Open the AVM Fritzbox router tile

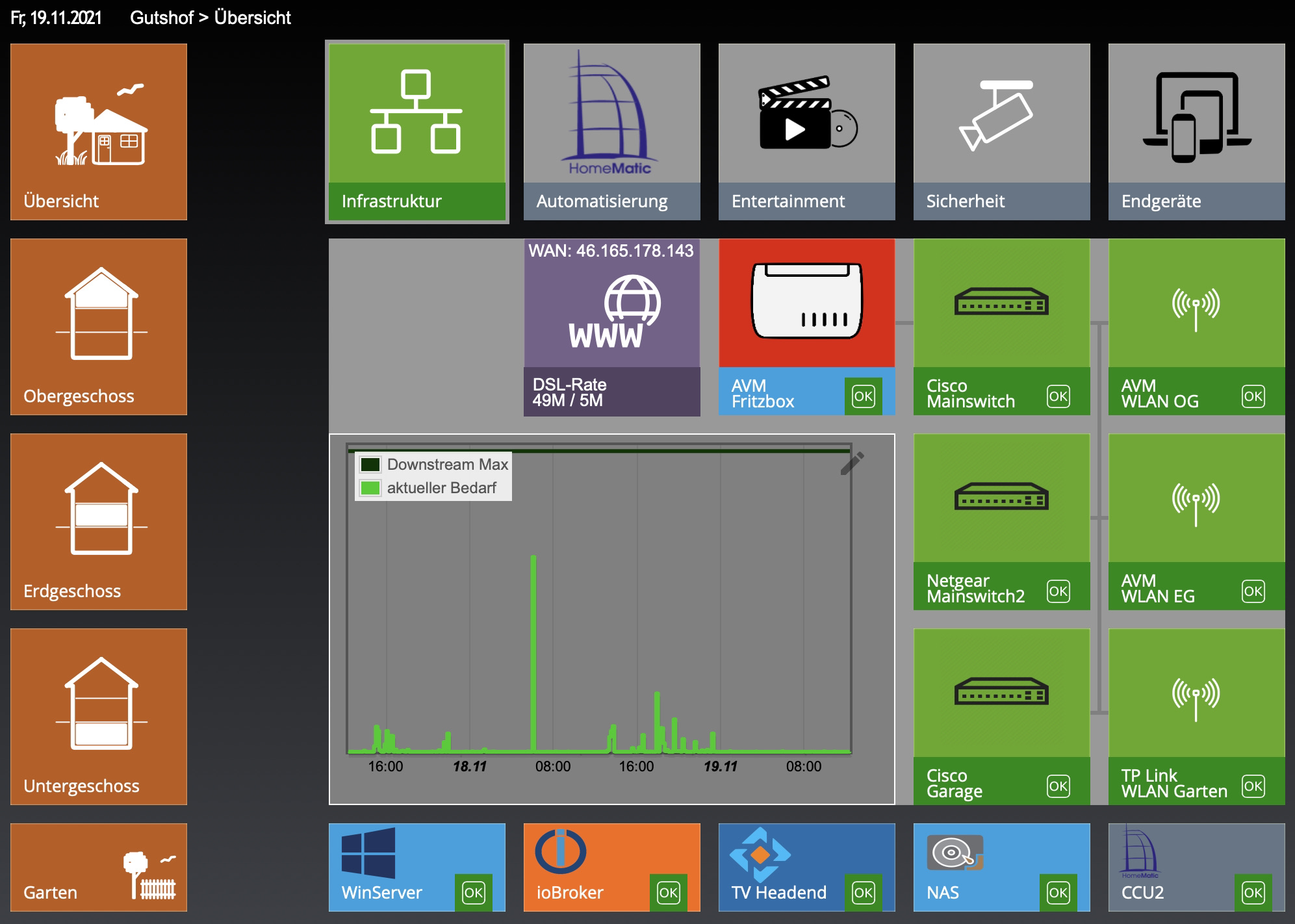806,303
